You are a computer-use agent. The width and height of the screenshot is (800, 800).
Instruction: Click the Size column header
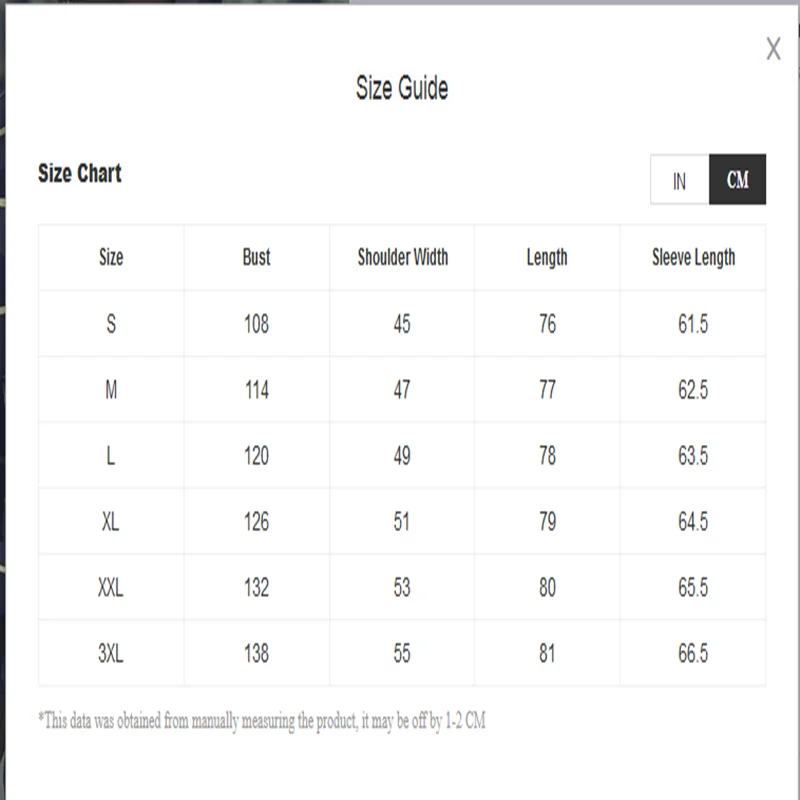coord(111,257)
